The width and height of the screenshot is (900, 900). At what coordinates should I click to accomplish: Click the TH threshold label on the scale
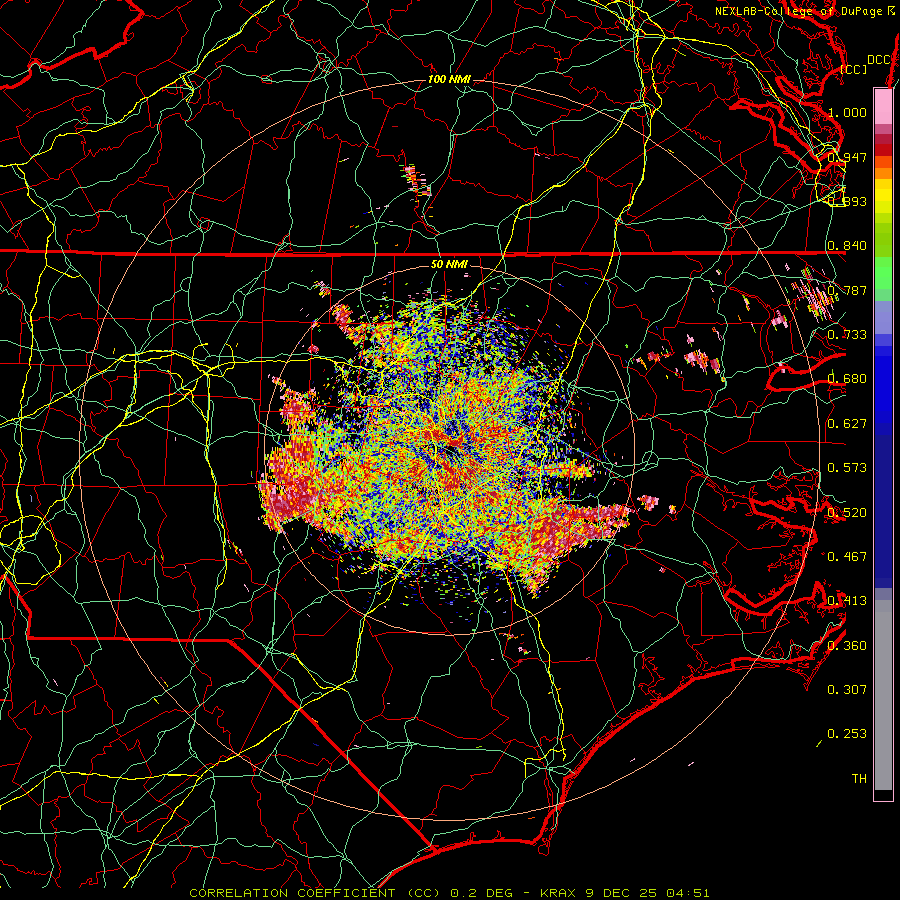click(x=859, y=779)
